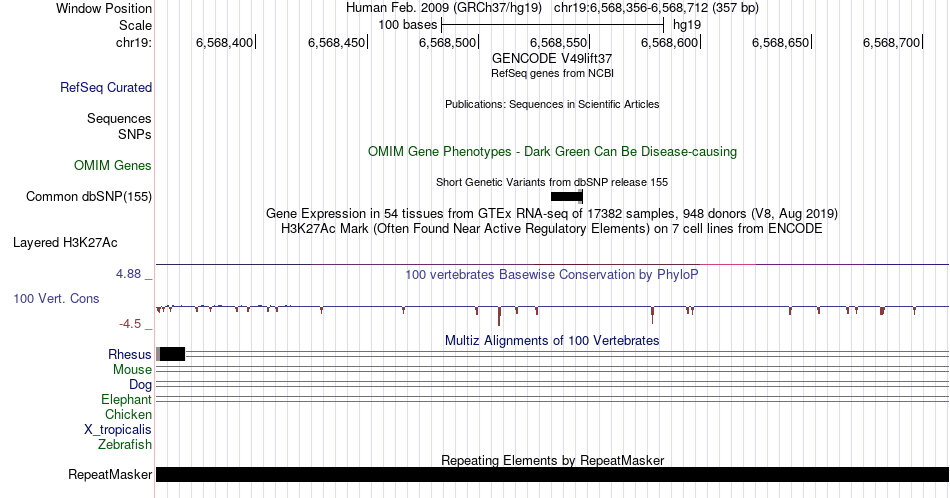Click the SNPs label
Screen dimensions: 950x498
click(135, 134)
